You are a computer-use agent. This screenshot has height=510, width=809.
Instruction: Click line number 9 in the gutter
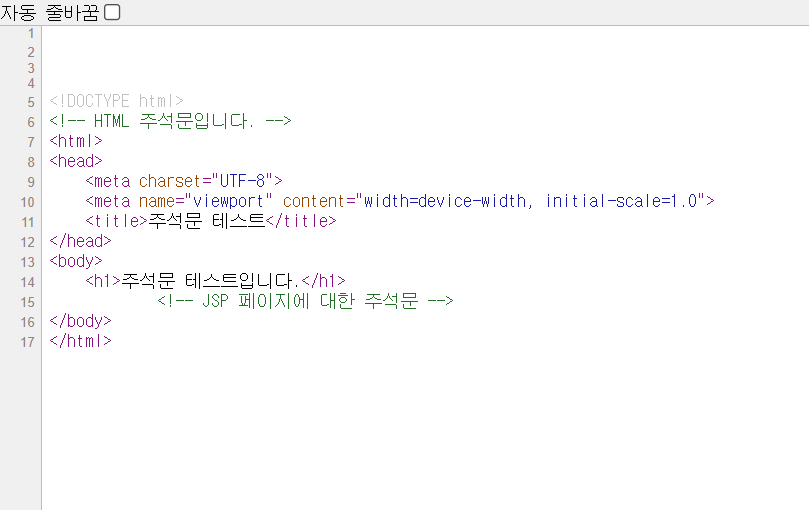pyautogui.click(x=31, y=182)
